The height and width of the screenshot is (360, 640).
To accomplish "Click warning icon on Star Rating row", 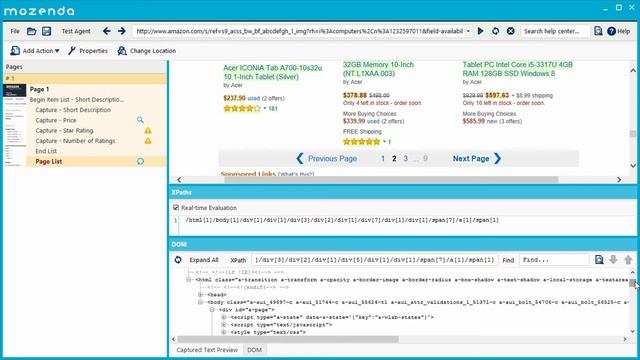I will click(x=148, y=131).
